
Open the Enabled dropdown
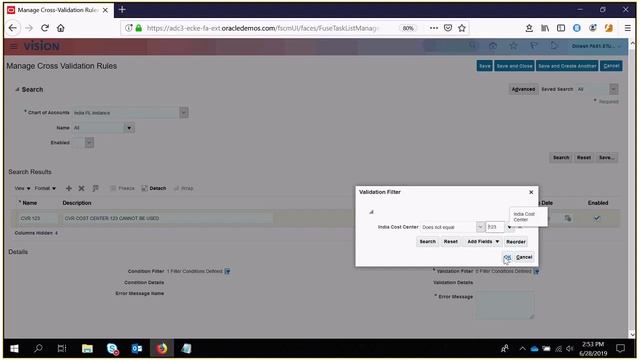(89, 142)
